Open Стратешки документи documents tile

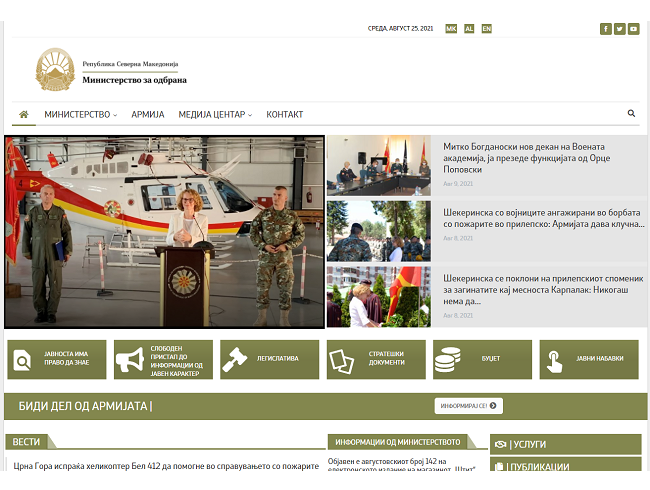click(x=375, y=359)
